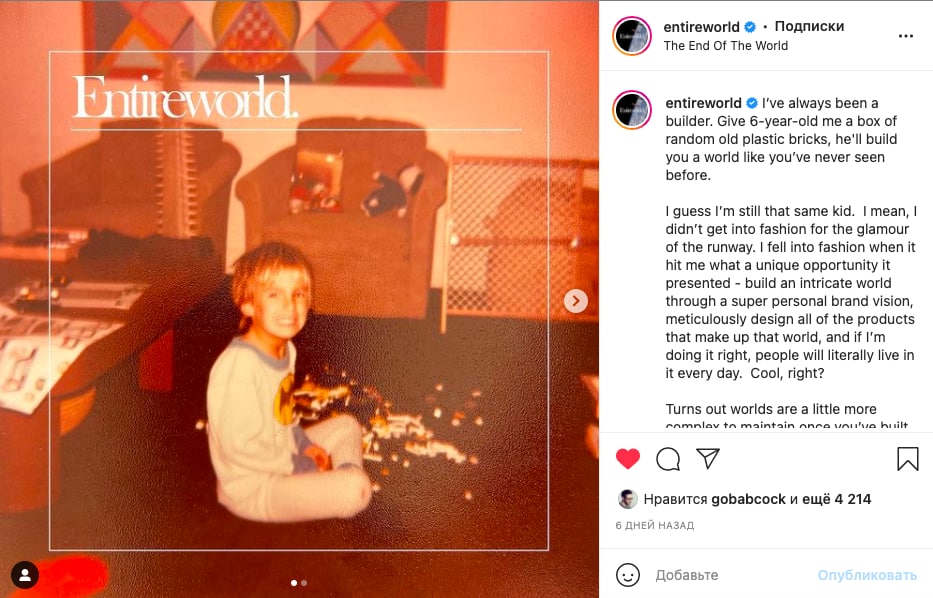This screenshot has height=598, width=933.
Task: Open gobabcock profile from likes
Action: tap(749, 499)
